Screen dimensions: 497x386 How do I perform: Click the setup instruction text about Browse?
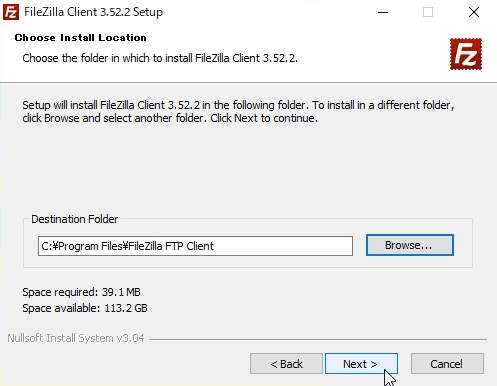238,112
